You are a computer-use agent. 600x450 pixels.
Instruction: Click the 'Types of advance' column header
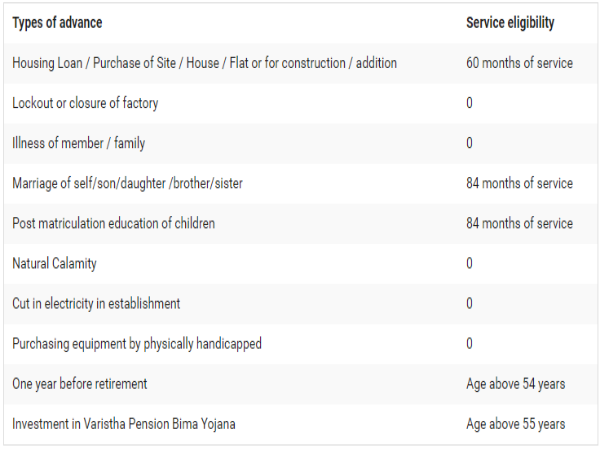57,23
